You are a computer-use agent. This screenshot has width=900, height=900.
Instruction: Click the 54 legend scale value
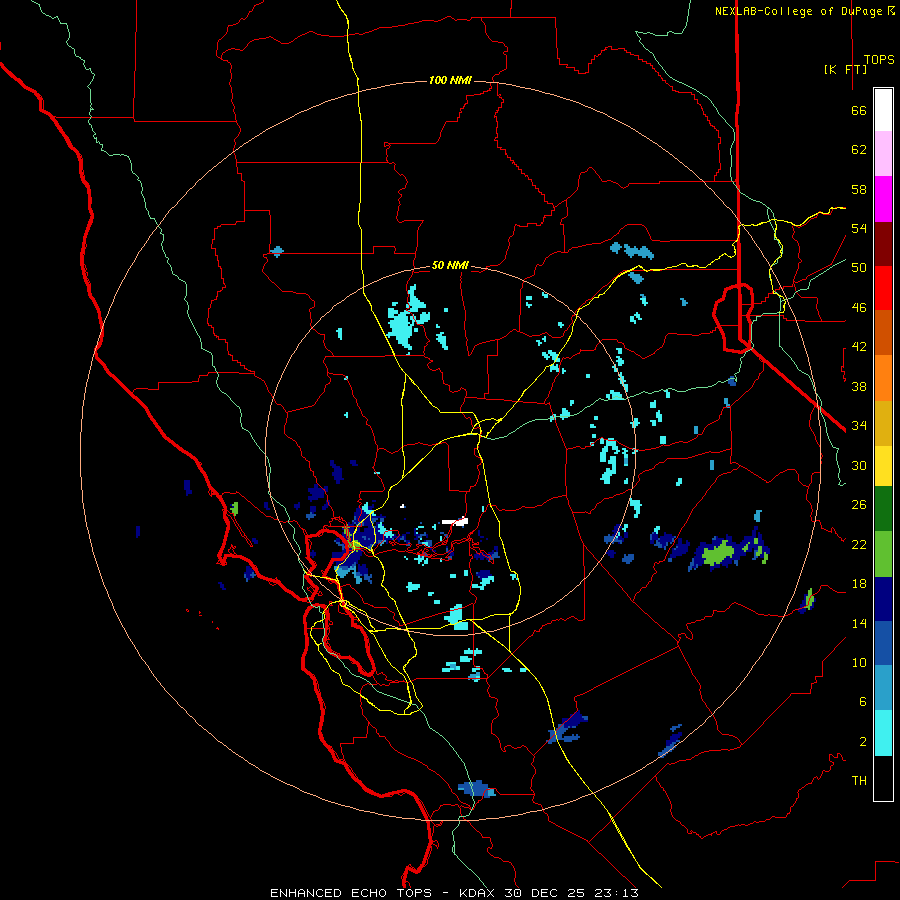(859, 228)
